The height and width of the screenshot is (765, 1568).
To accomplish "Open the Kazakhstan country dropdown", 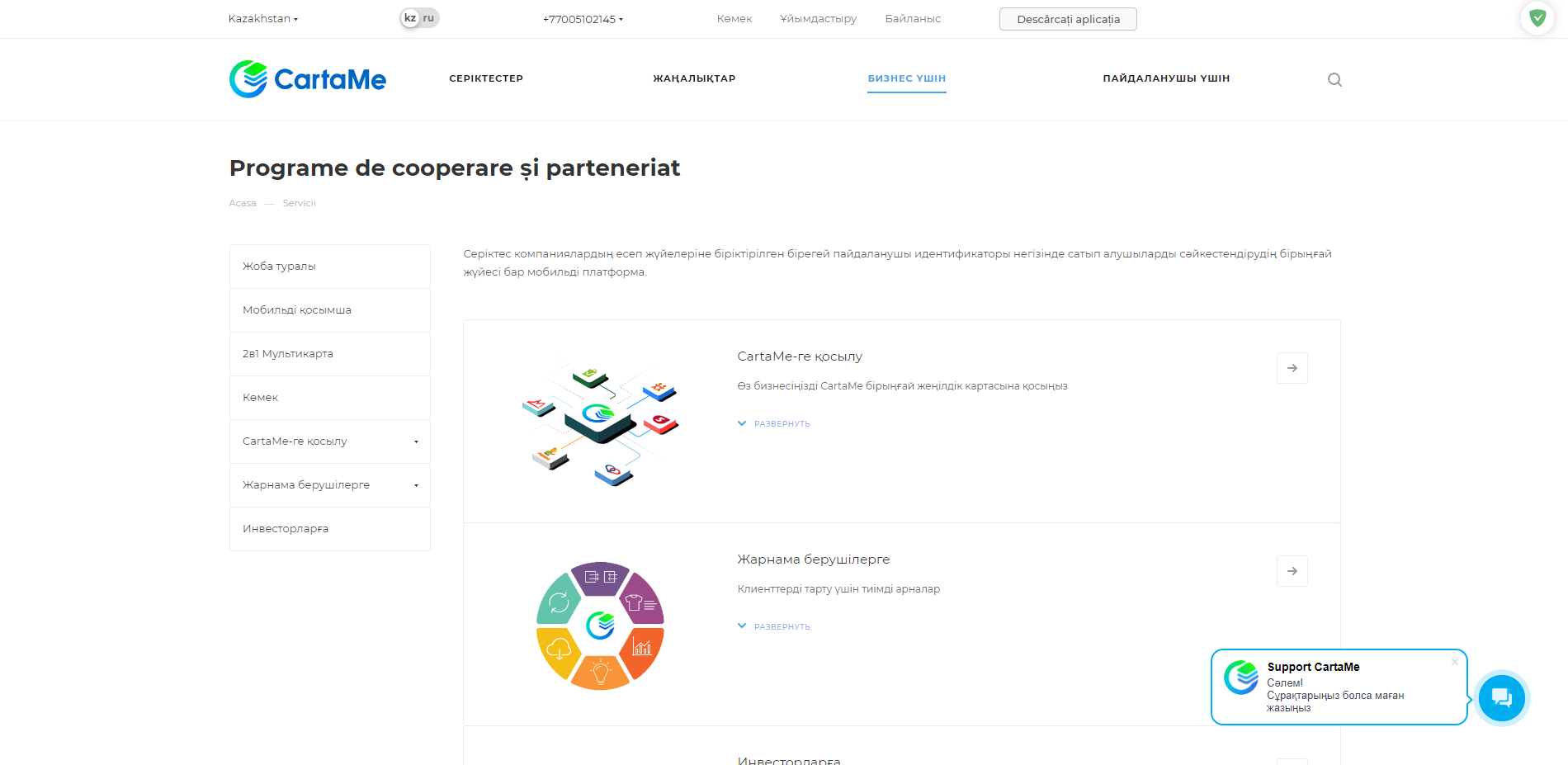I will click(x=263, y=18).
